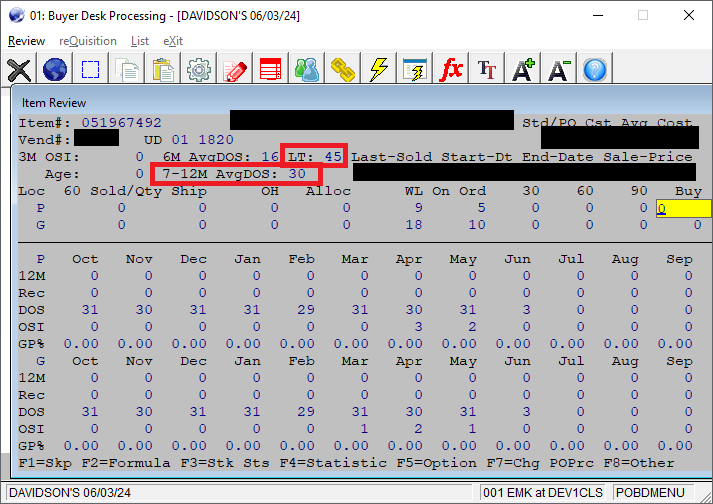Click F2=Formula function key label

click(x=126, y=463)
